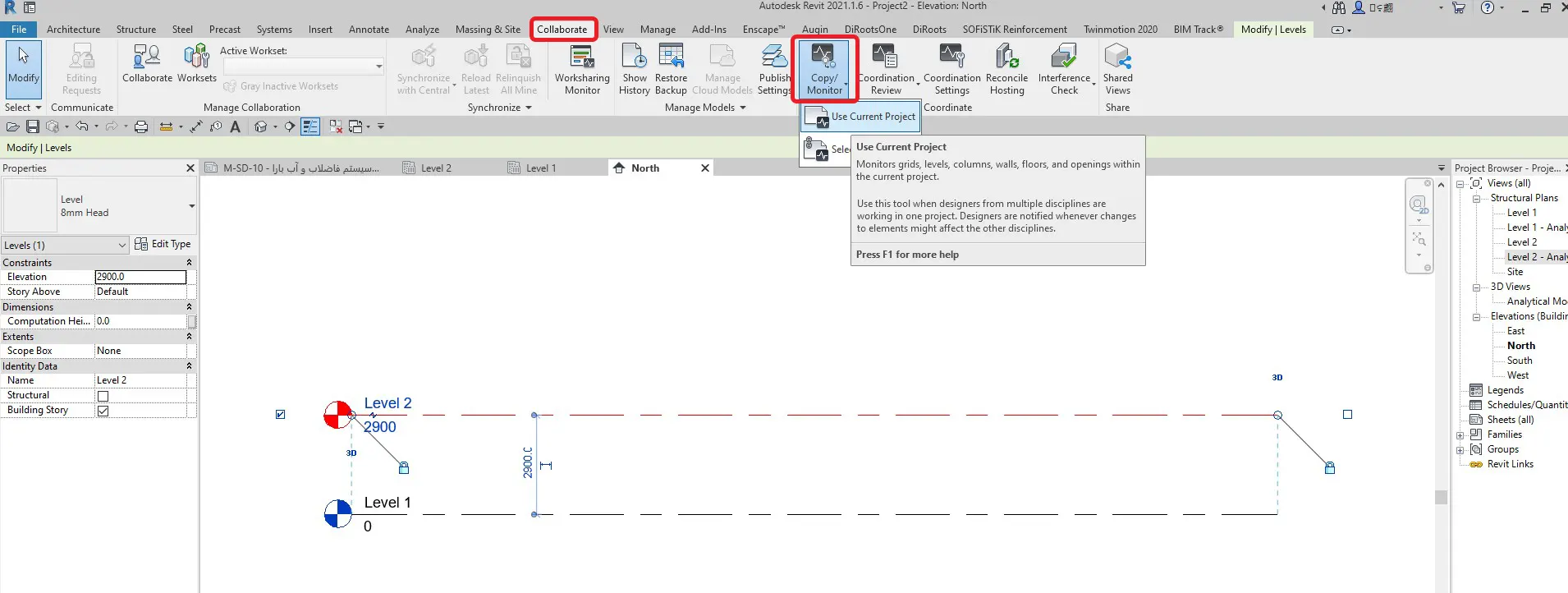This screenshot has width=1568, height=593.
Task: Click the Switch Windows icon
Action: pos(355,126)
